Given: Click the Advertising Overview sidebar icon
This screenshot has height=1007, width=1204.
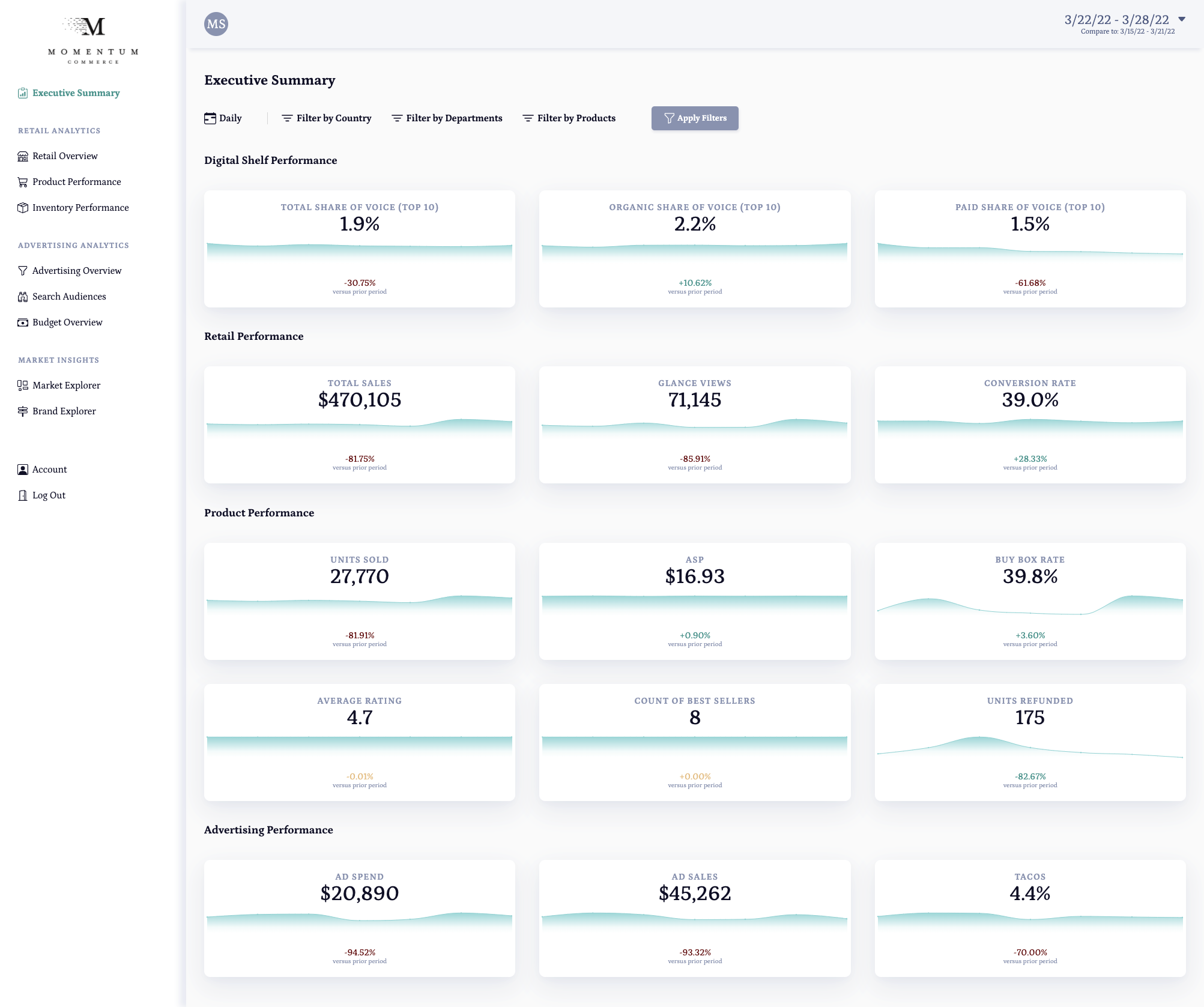Looking at the screenshot, I should pos(23,270).
